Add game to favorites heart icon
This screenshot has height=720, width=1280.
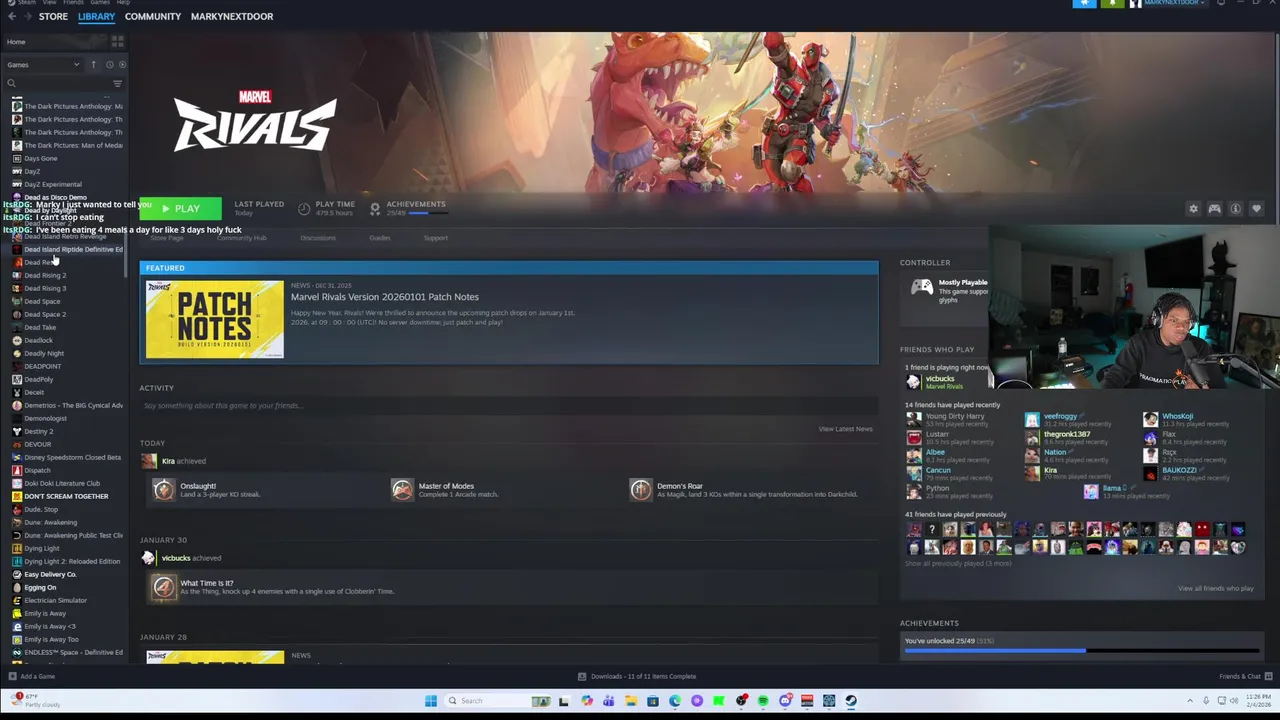coord(1256,209)
